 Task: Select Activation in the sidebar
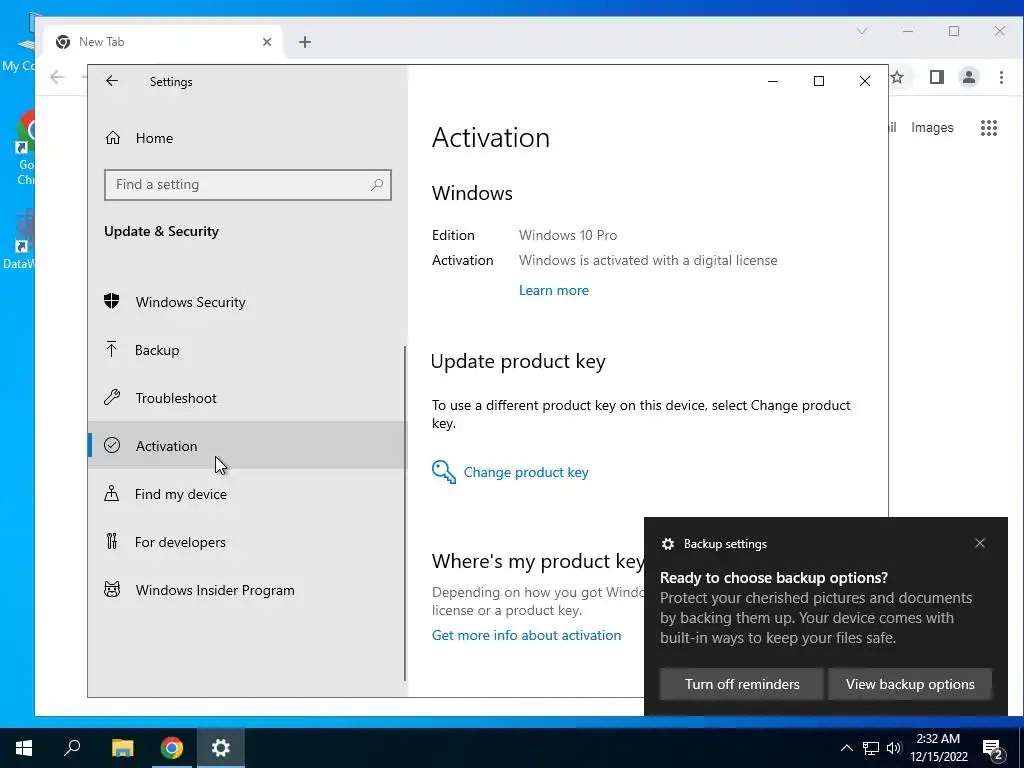click(x=247, y=445)
